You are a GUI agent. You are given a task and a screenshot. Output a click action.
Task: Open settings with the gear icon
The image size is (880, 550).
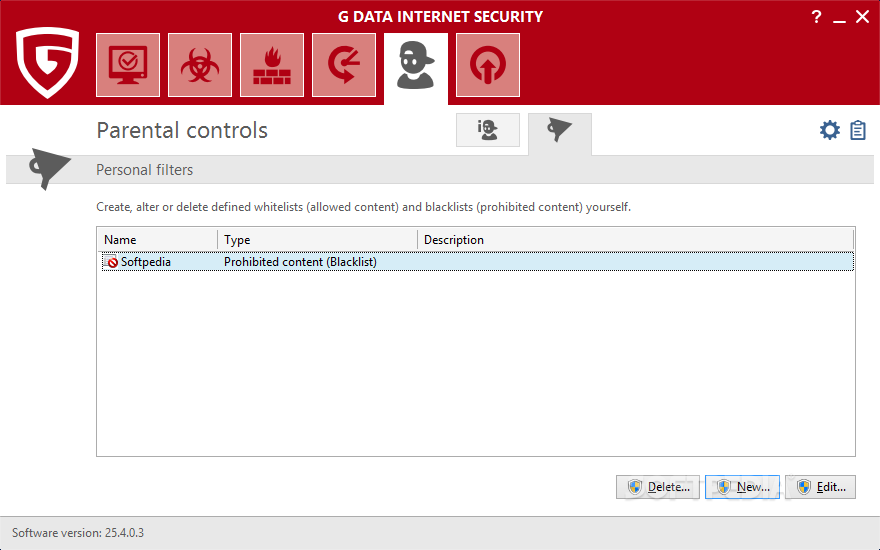829,130
